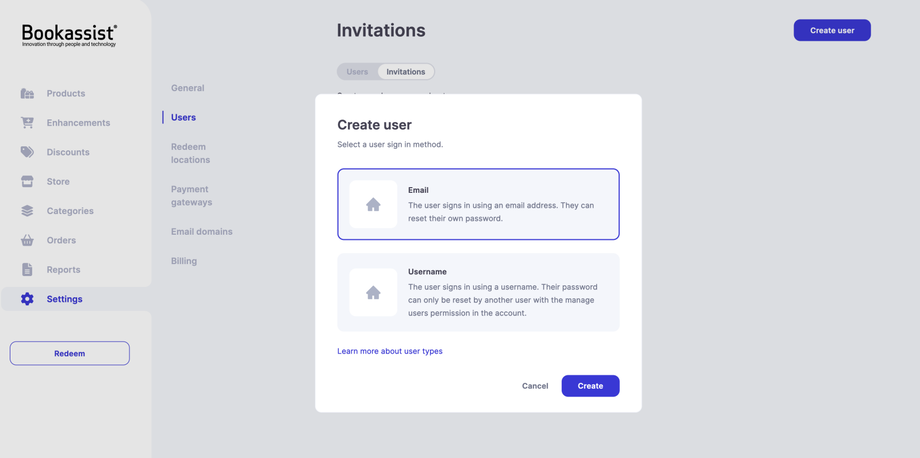Click the Reports document icon
Viewport: 920px width, 458px height.
(x=27, y=270)
